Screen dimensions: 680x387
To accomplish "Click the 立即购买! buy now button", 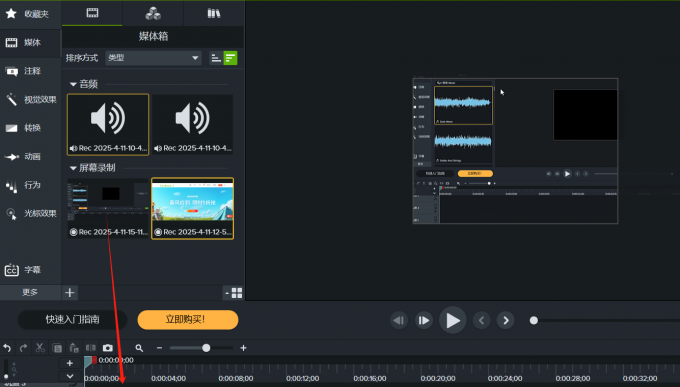I will (188, 320).
